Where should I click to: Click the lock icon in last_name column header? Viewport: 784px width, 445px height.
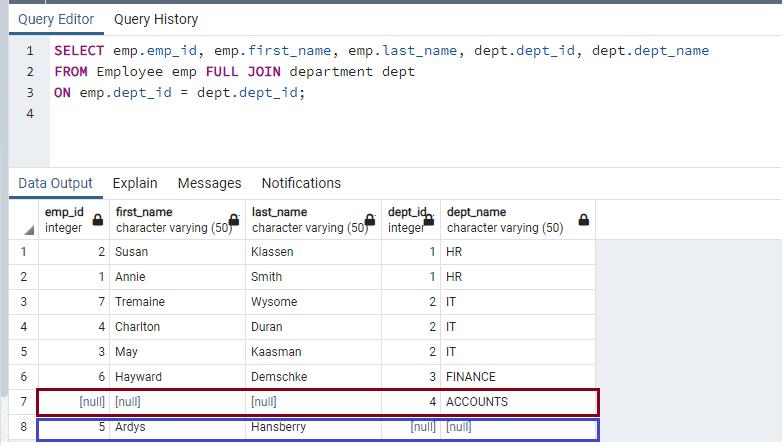pyautogui.click(x=369, y=220)
